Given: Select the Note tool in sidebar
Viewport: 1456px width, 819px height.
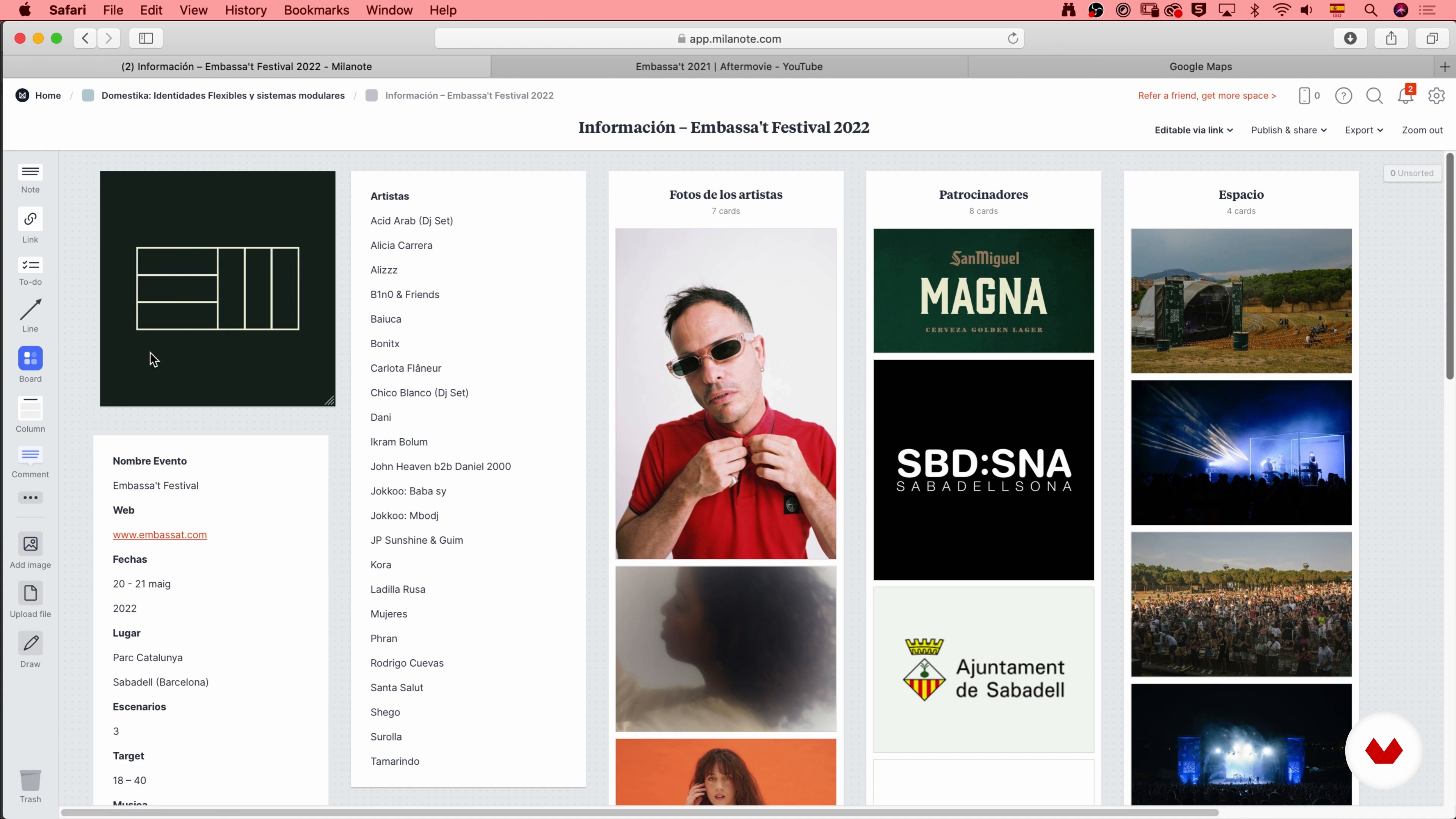Looking at the screenshot, I should pos(30,179).
